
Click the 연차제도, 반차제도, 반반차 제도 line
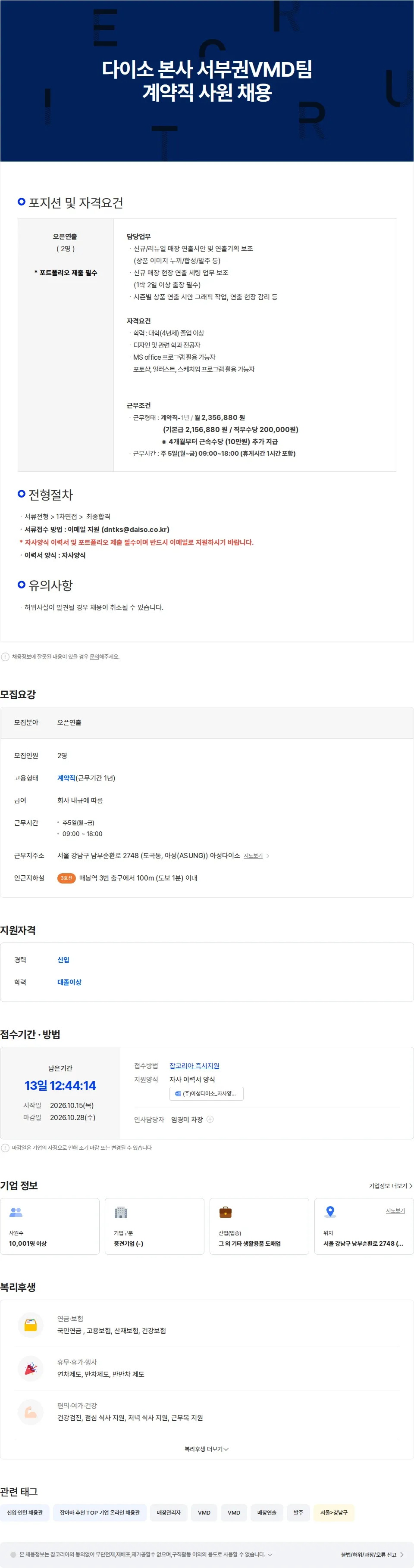point(100,1374)
